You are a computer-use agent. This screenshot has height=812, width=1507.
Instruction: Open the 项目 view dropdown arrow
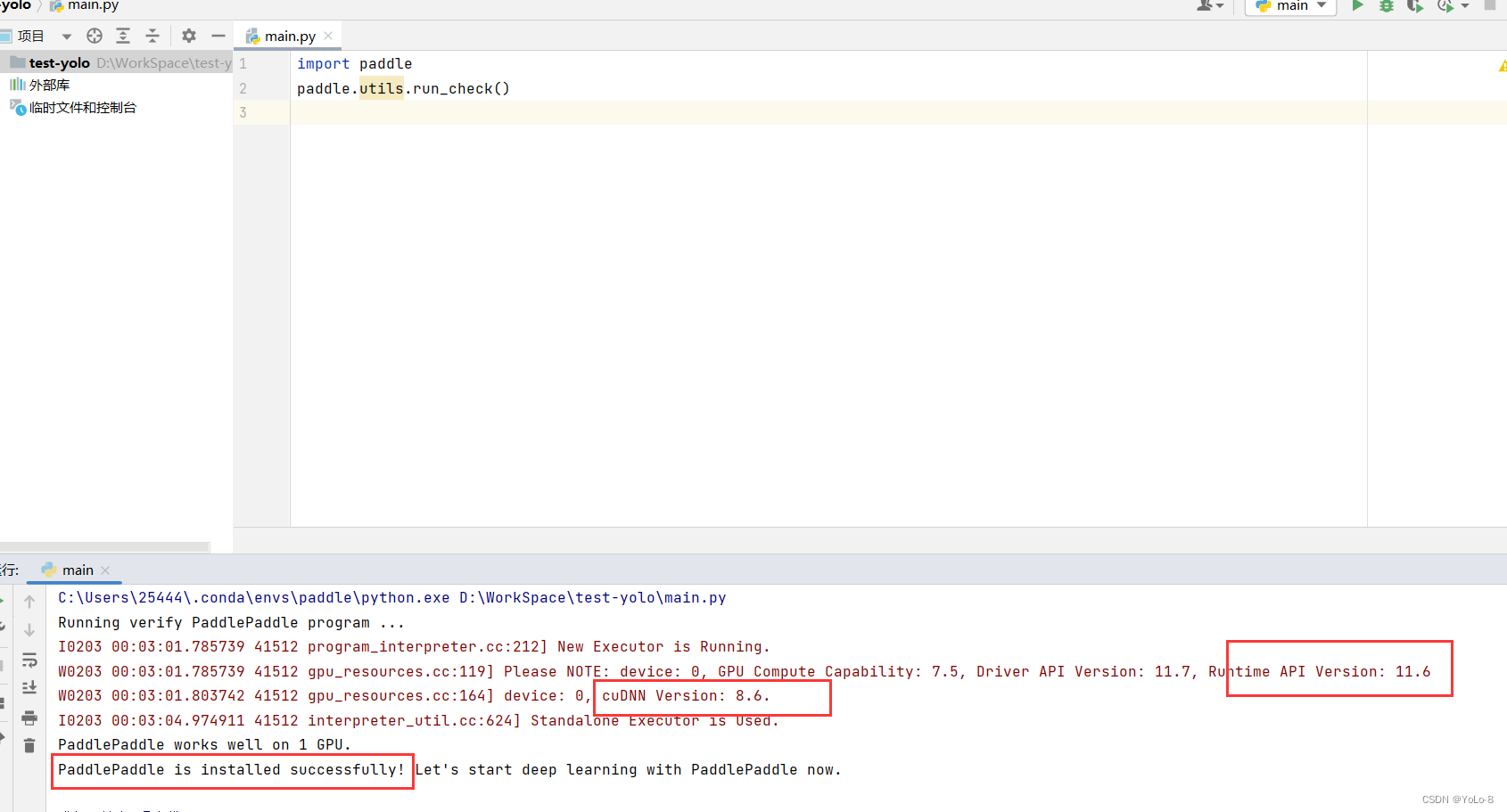click(x=67, y=37)
